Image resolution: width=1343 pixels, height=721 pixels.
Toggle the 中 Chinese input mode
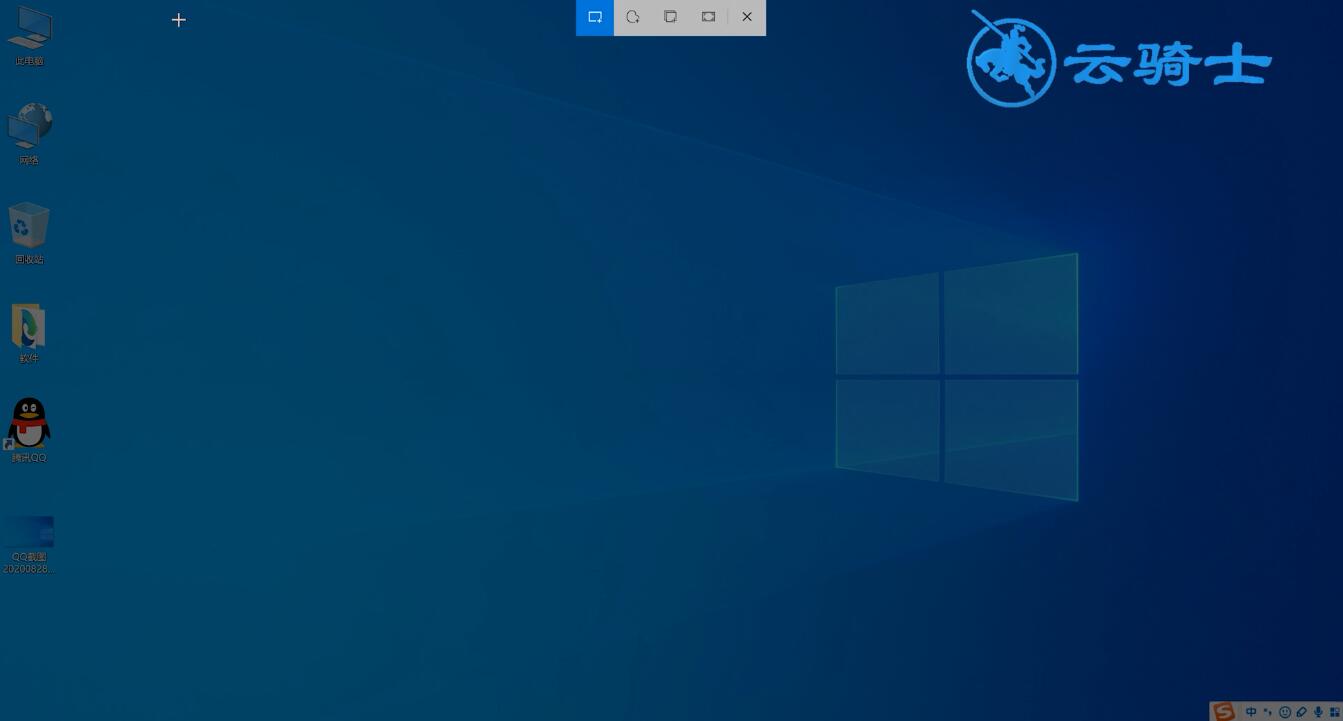coord(1251,712)
